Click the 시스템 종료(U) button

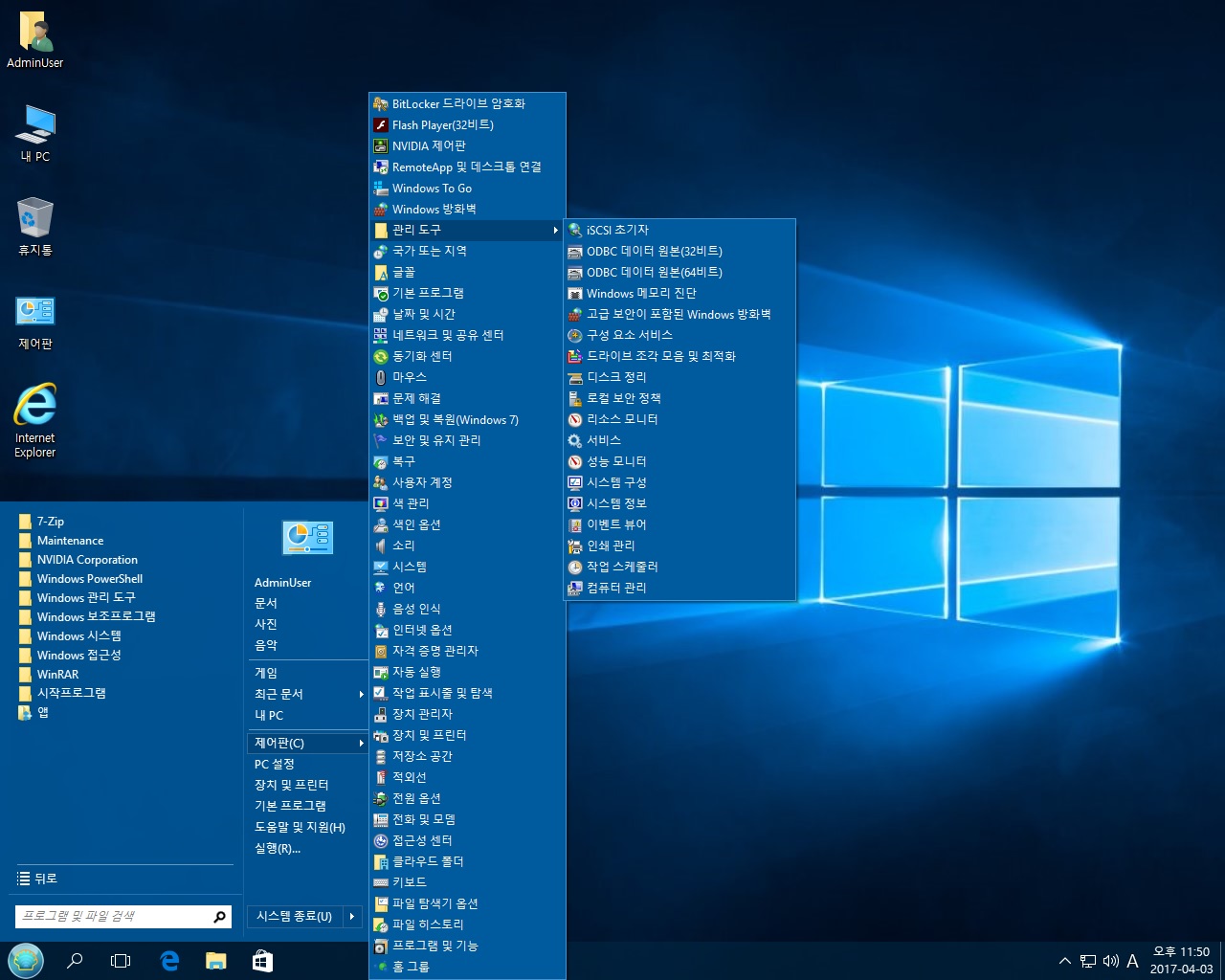(295, 917)
